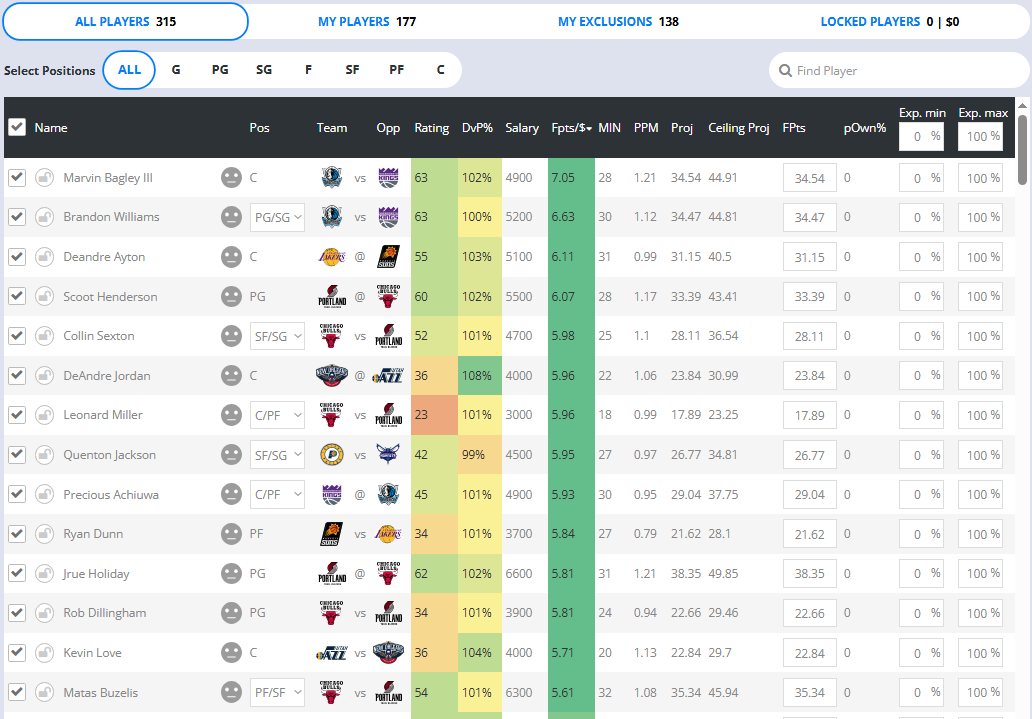Viewport: 1032px width, 719px height.
Task: Toggle the checkbox for Precious Achiuwa
Action: pyautogui.click(x=17, y=494)
